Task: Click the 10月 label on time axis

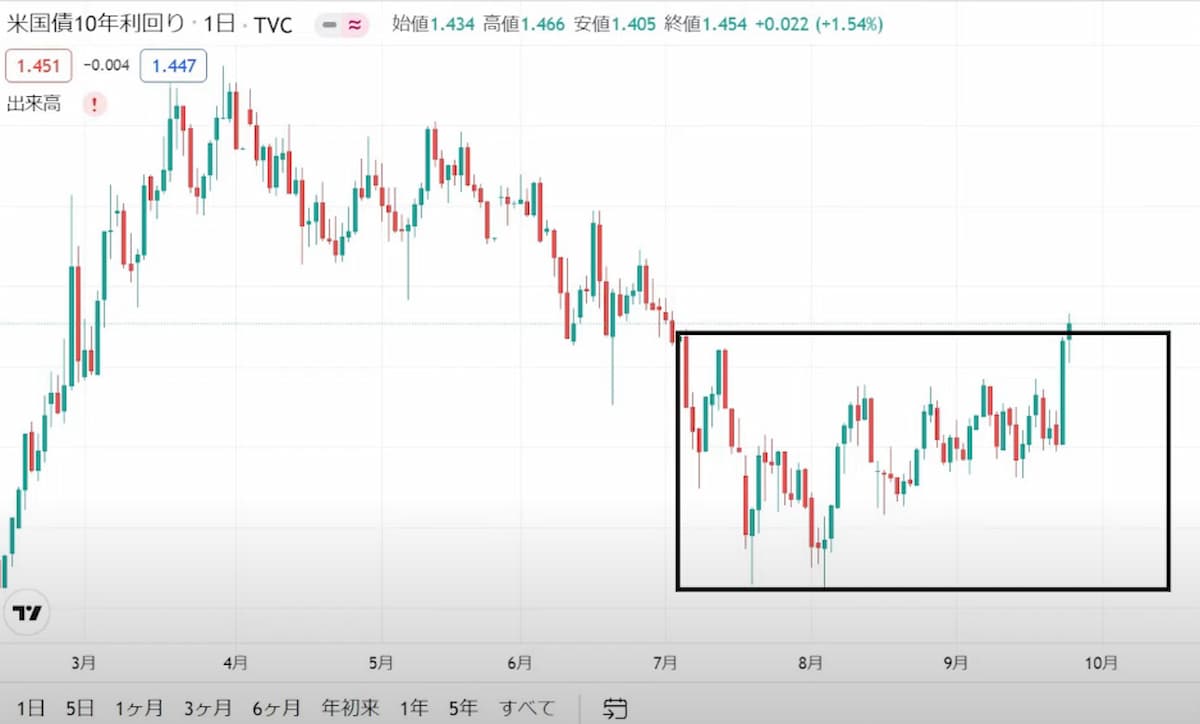Action: 1101,662
